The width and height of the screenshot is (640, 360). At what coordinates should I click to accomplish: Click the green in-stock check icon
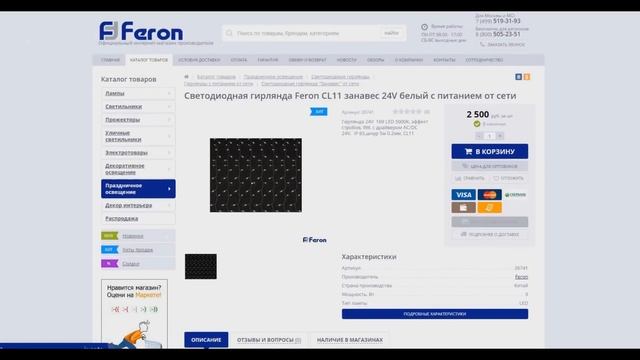tap(477, 124)
